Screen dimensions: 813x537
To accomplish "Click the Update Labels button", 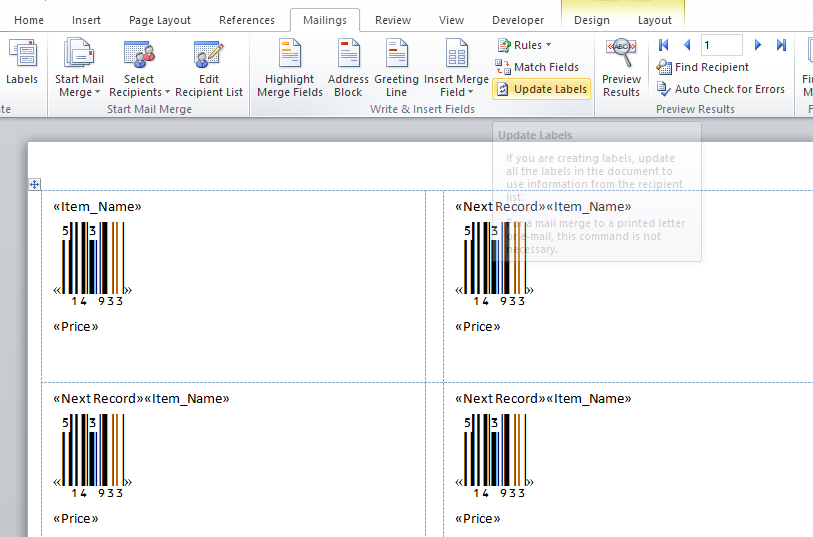I will tap(541, 89).
